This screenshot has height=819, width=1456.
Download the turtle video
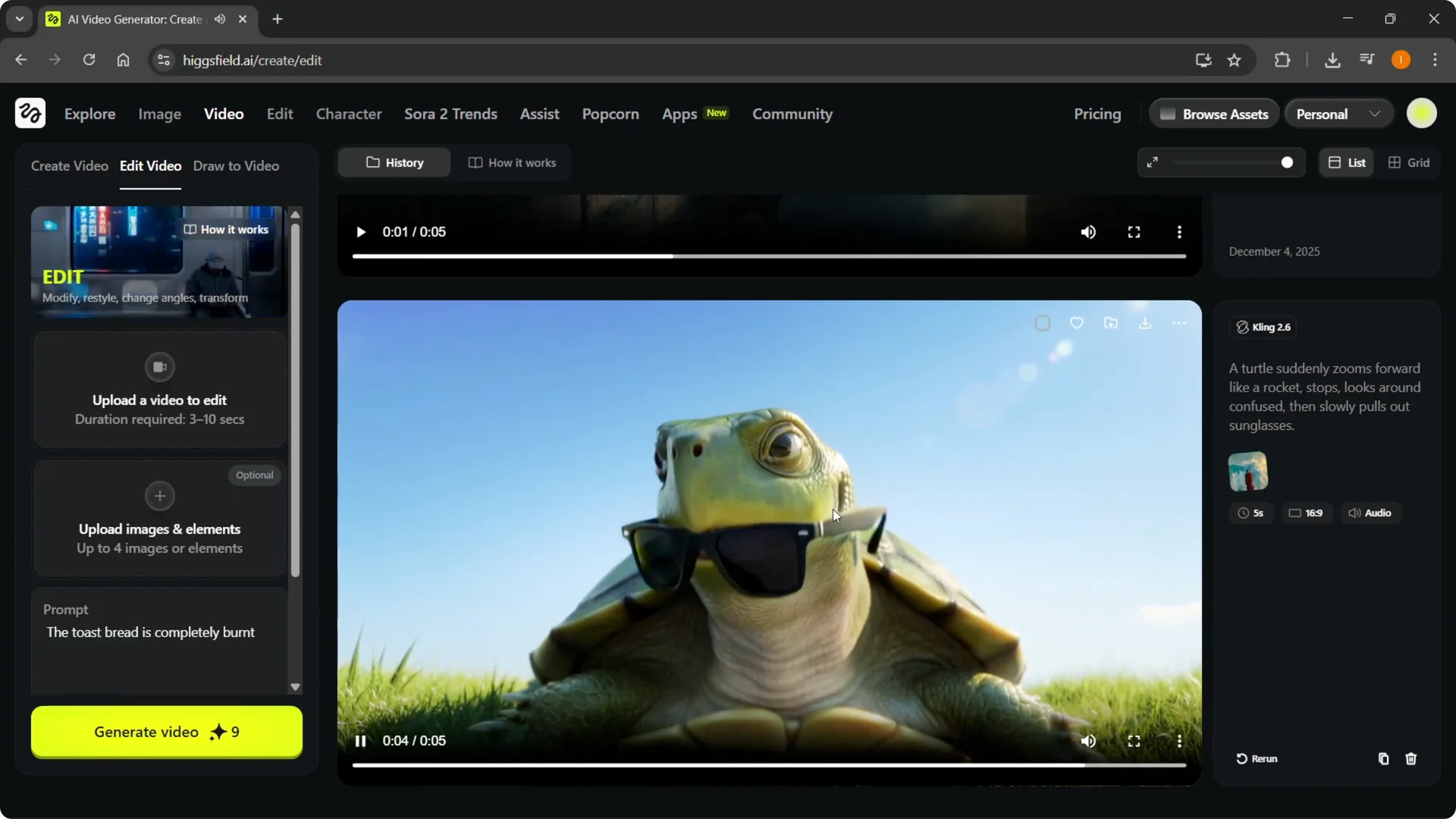(1145, 322)
